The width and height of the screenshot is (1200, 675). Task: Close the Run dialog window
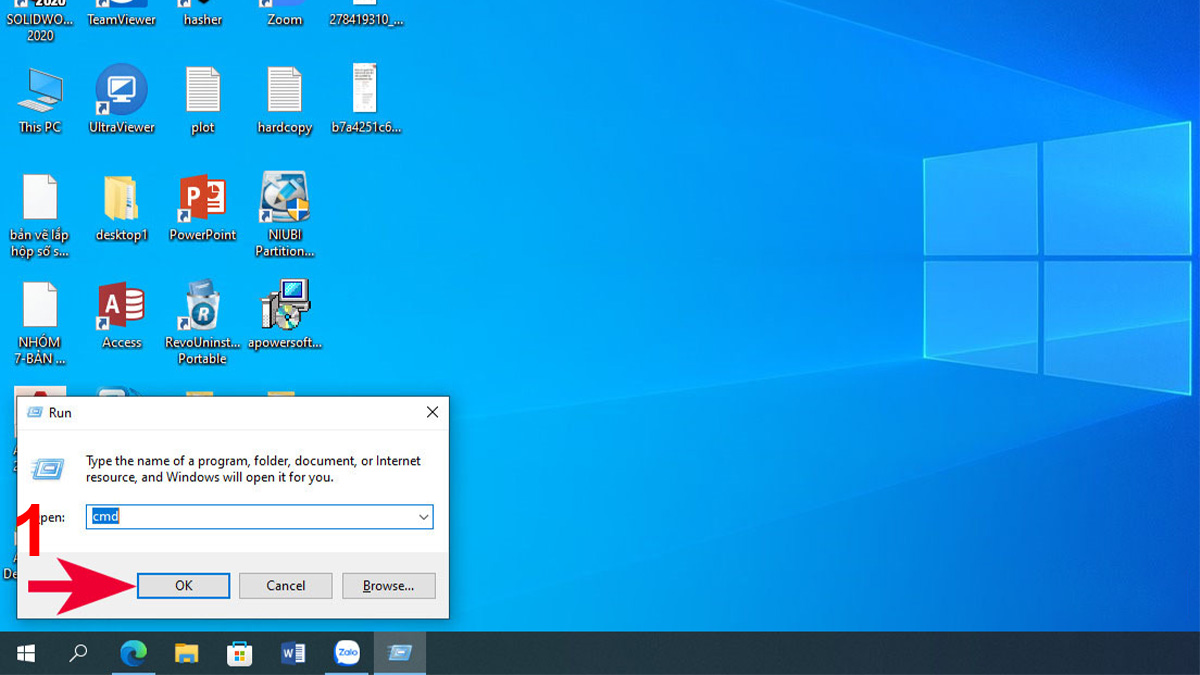click(x=432, y=412)
